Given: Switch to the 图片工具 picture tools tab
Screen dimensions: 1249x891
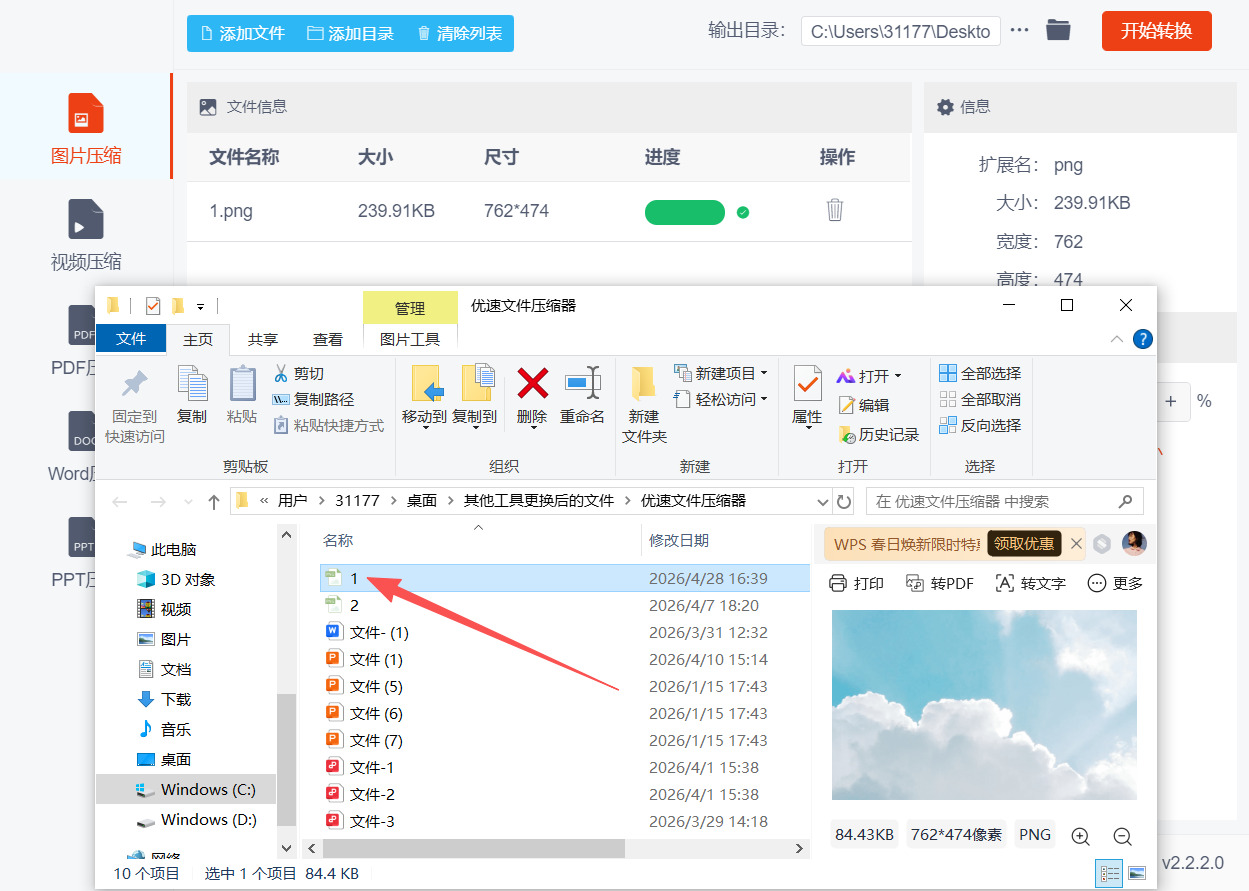Looking at the screenshot, I should (x=410, y=339).
